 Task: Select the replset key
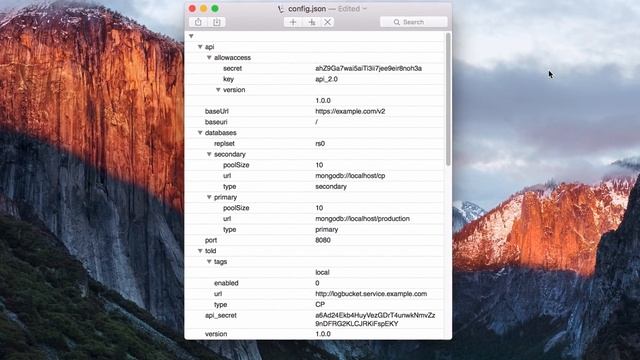[224, 144]
